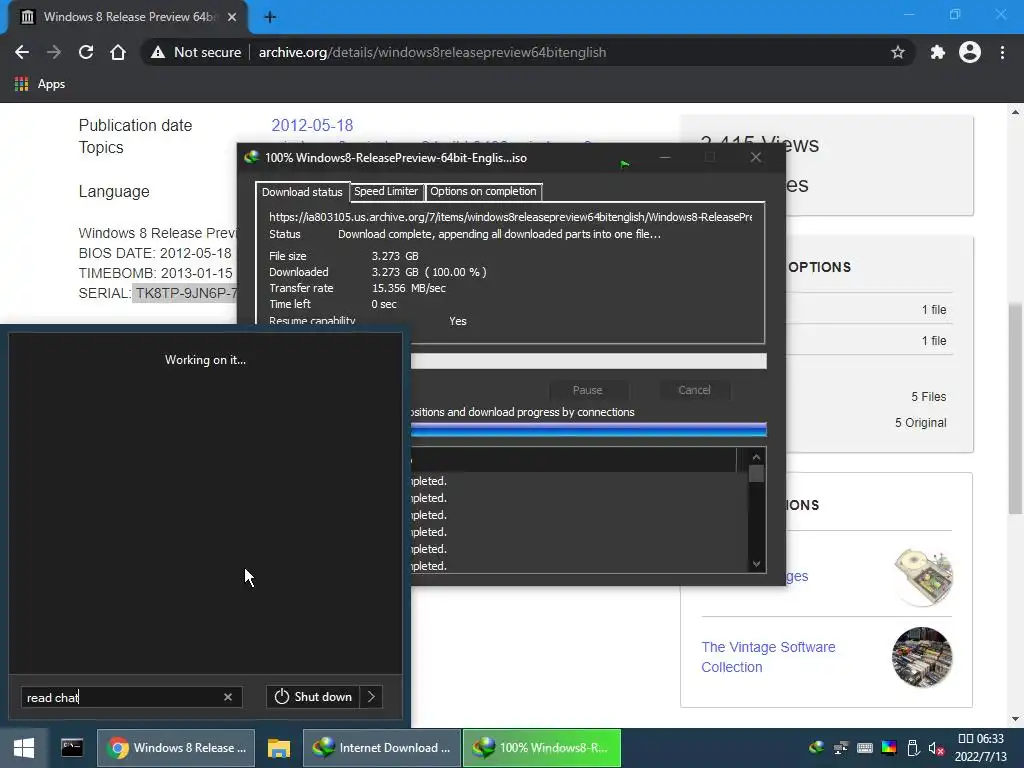
Task: Expand Shut down options arrow
Action: [371, 697]
